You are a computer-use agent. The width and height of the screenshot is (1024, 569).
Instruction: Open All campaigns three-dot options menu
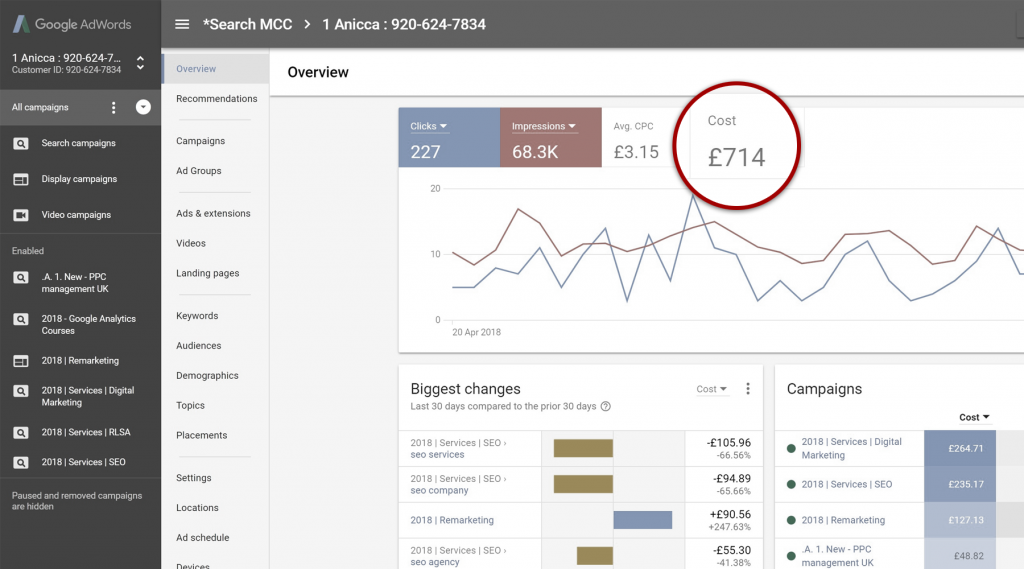[114, 108]
